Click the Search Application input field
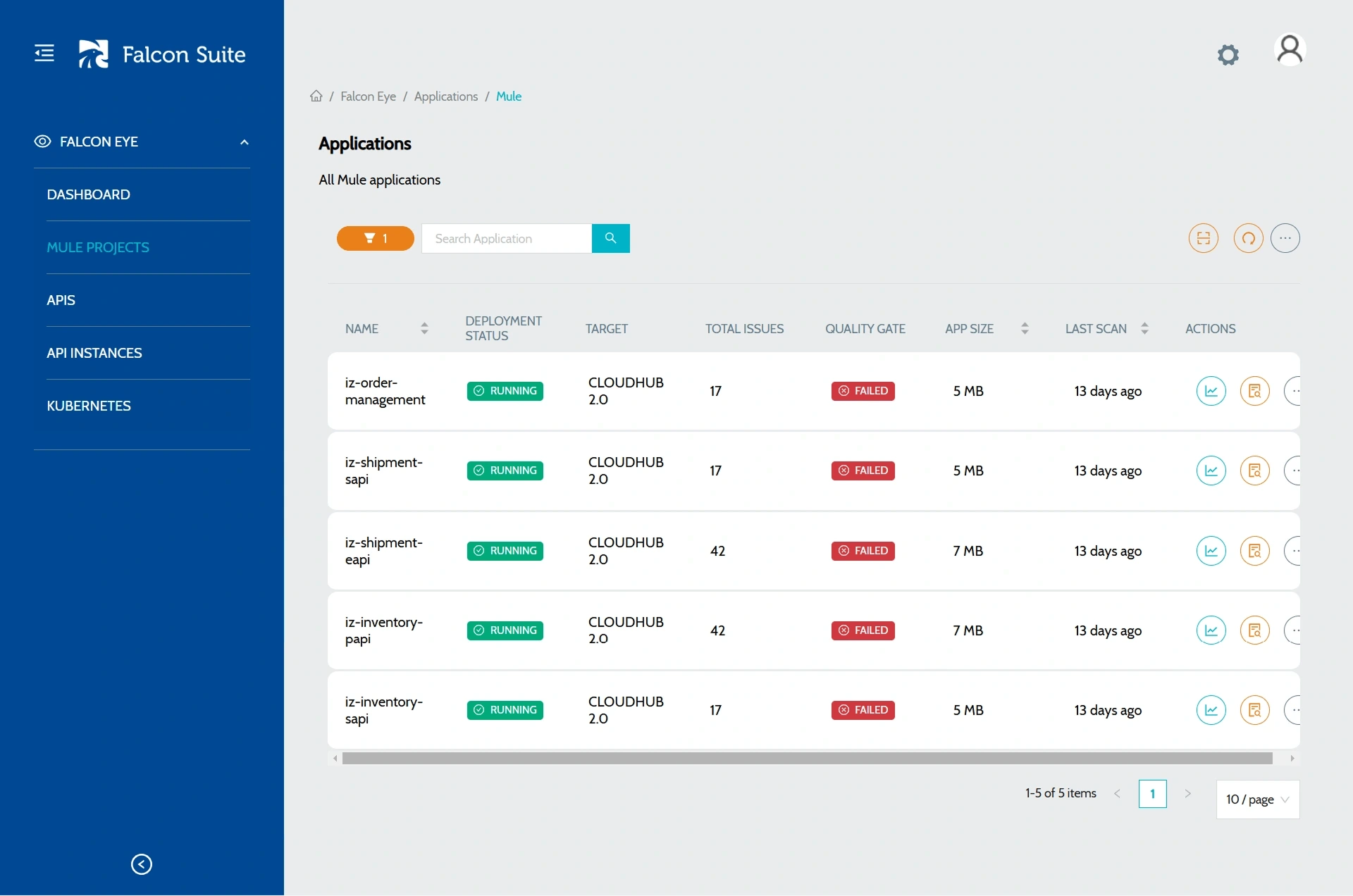This screenshot has width=1353, height=896. pyautogui.click(x=506, y=238)
